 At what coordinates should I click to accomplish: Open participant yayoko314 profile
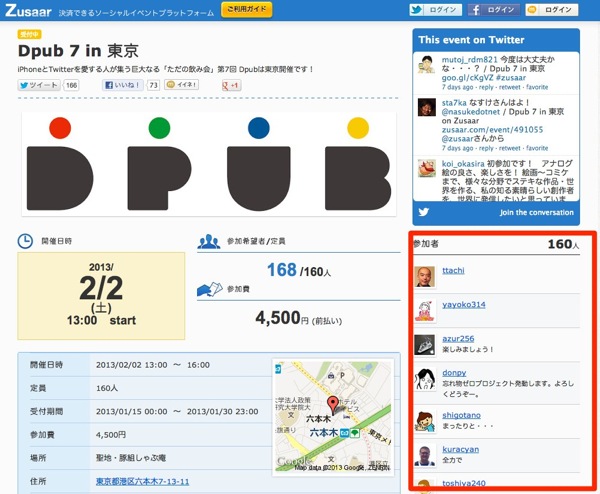pos(463,305)
